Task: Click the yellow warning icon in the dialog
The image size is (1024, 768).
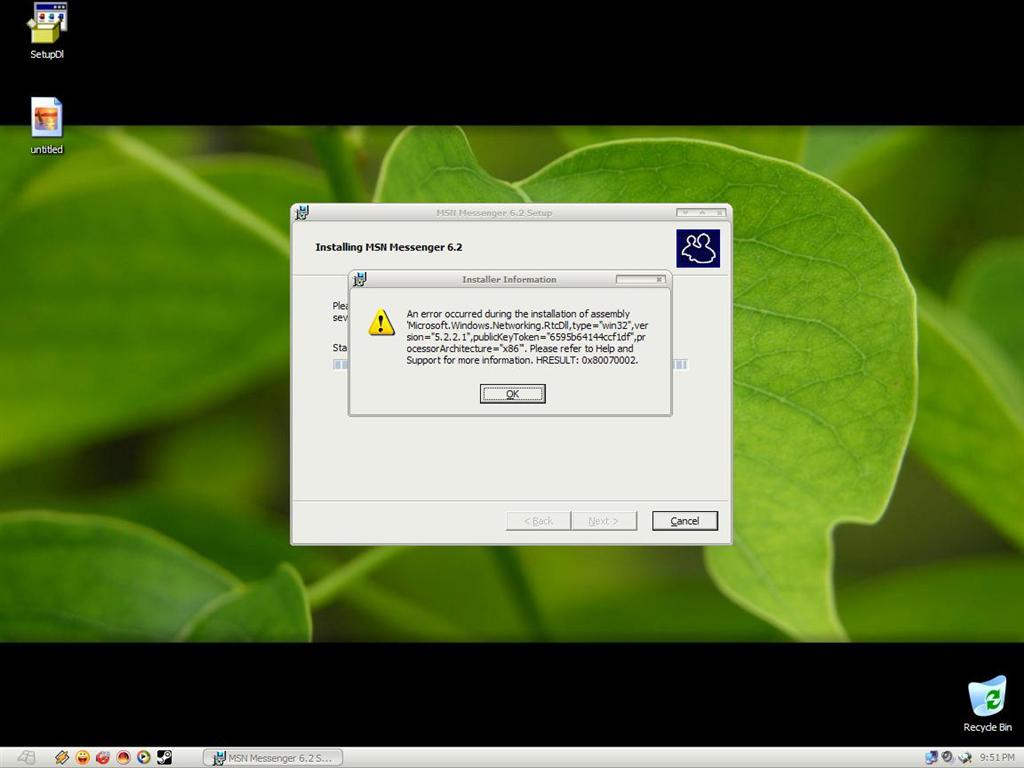Action: 381,323
